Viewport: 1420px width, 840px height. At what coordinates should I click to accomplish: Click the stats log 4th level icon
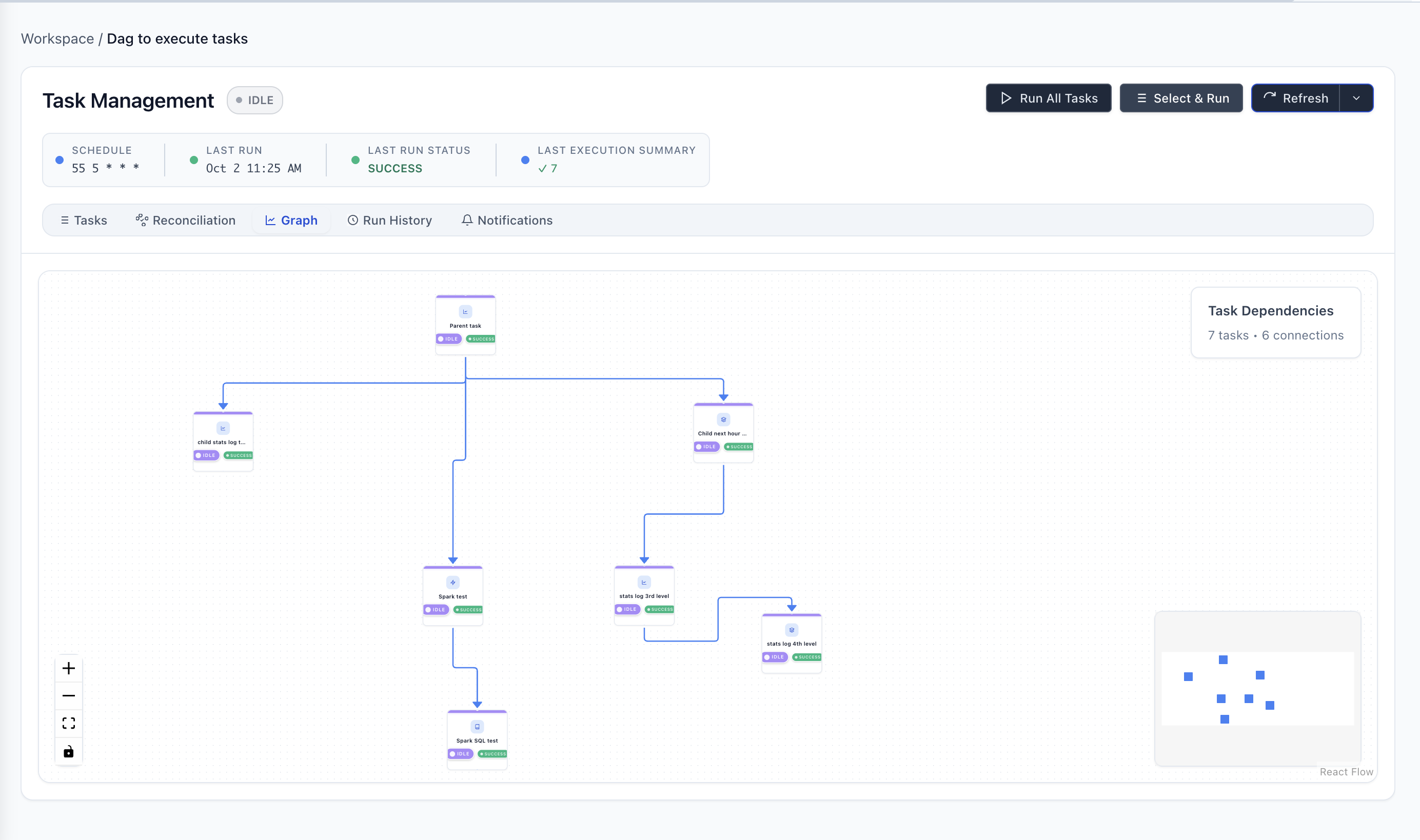(x=792, y=630)
